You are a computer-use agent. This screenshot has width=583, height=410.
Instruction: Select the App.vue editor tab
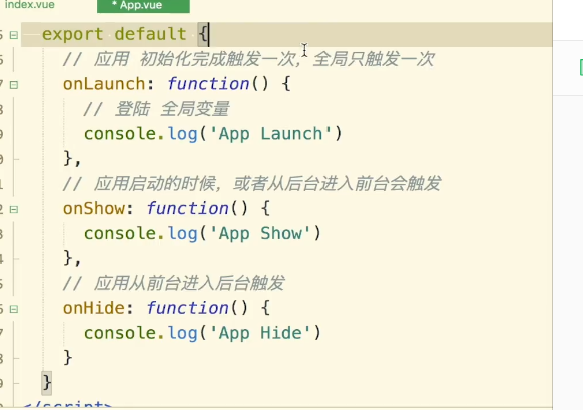coord(143,6)
